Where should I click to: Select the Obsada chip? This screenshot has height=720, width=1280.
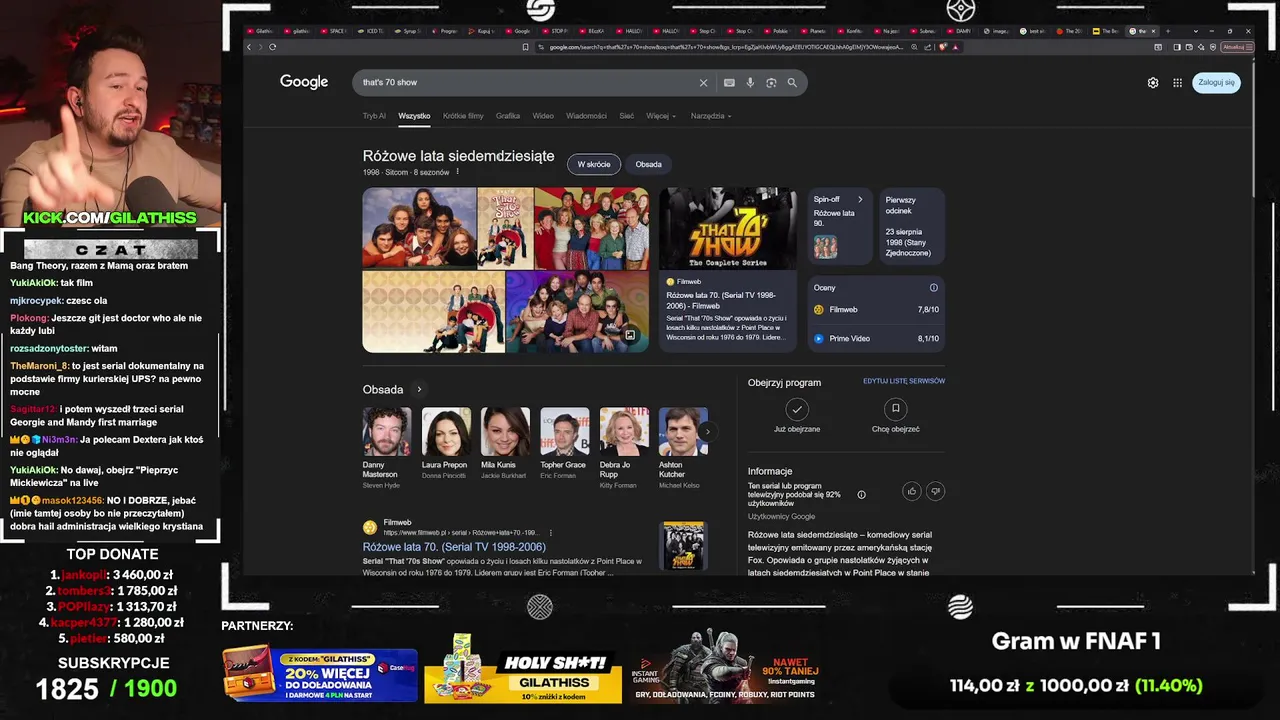tap(648, 164)
